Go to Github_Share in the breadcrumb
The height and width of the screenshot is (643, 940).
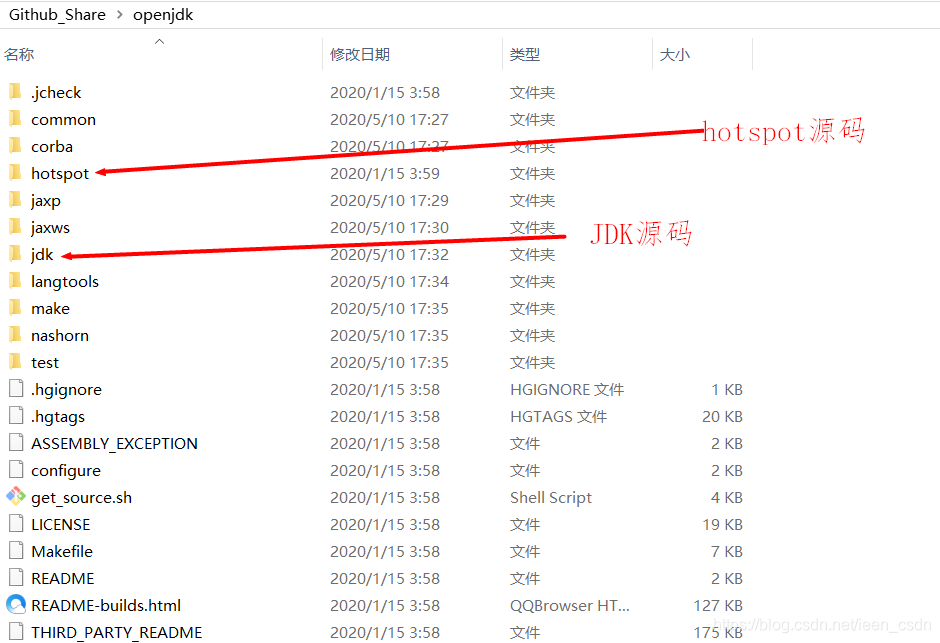(x=57, y=14)
